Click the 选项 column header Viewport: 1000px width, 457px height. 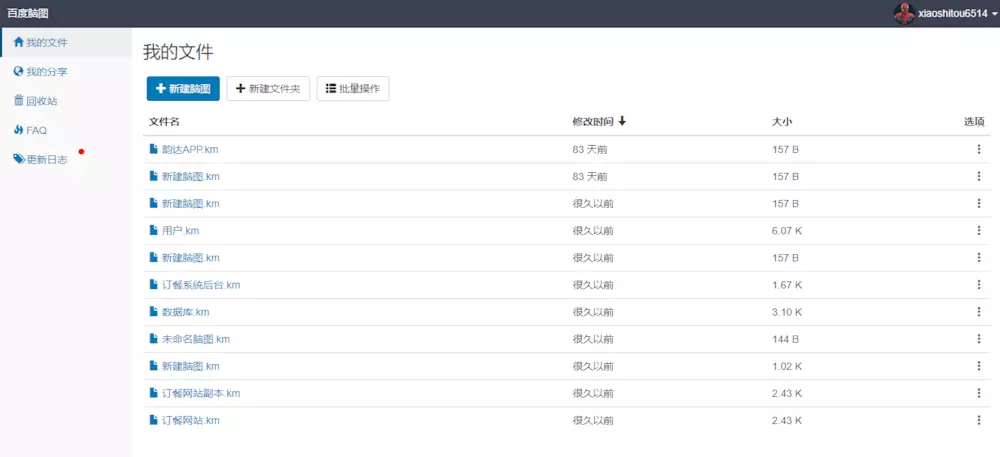974,122
